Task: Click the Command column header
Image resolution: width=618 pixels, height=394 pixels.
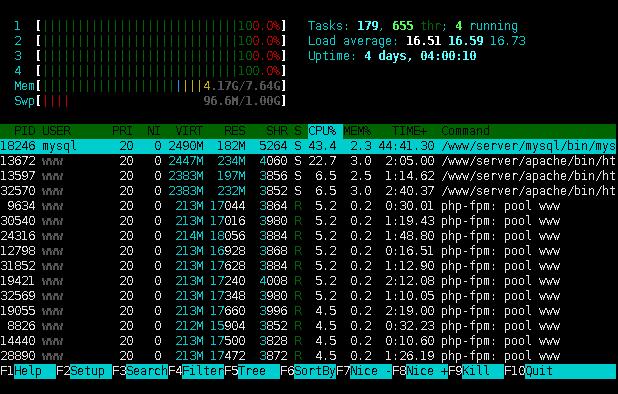Action: 465,131
